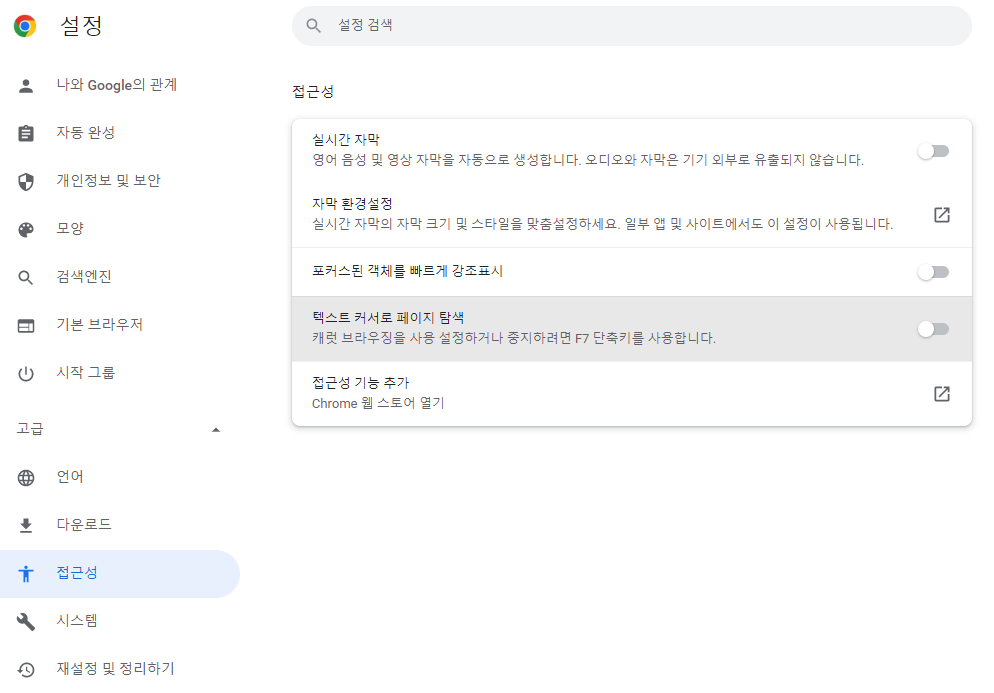Open 시작 그룹 settings
The height and width of the screenshot is (693, 994).
point(120,373)
